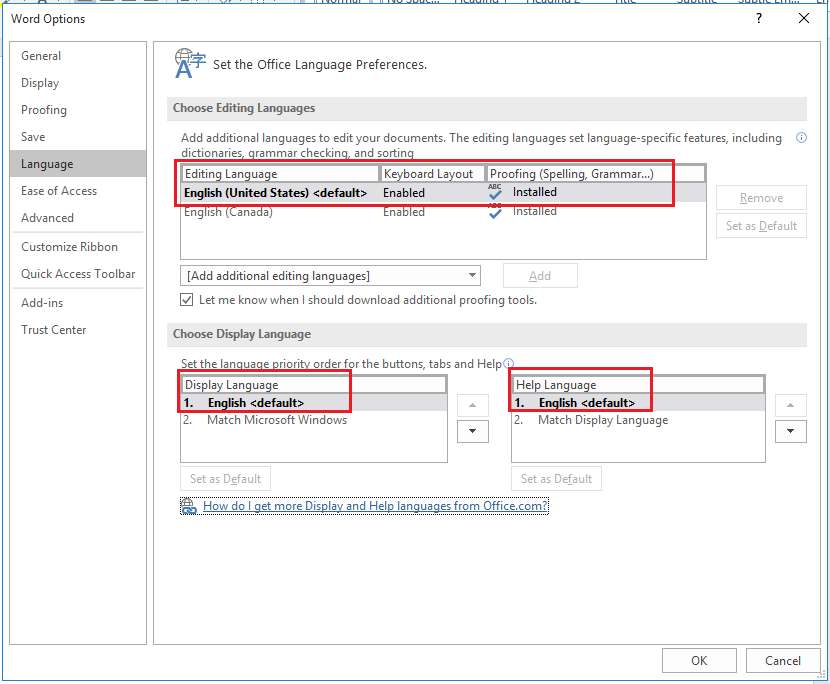Select English default in Help Language list
Viewport: 830px width, 684px height.
click(x=638, y=403)
